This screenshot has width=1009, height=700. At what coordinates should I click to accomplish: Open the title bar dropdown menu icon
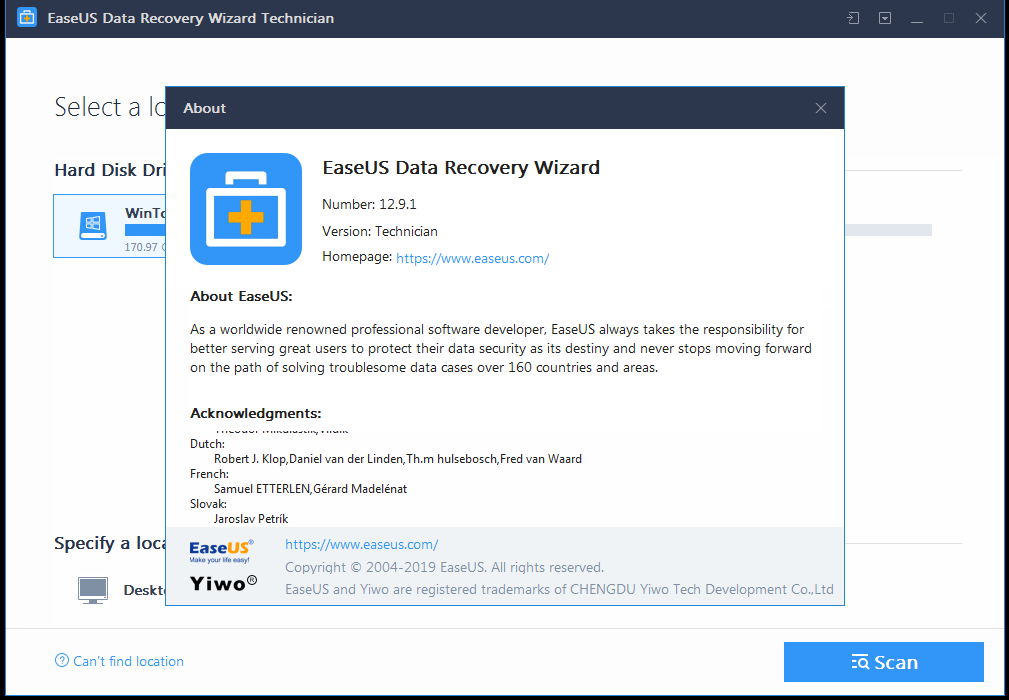pos(885,18)
